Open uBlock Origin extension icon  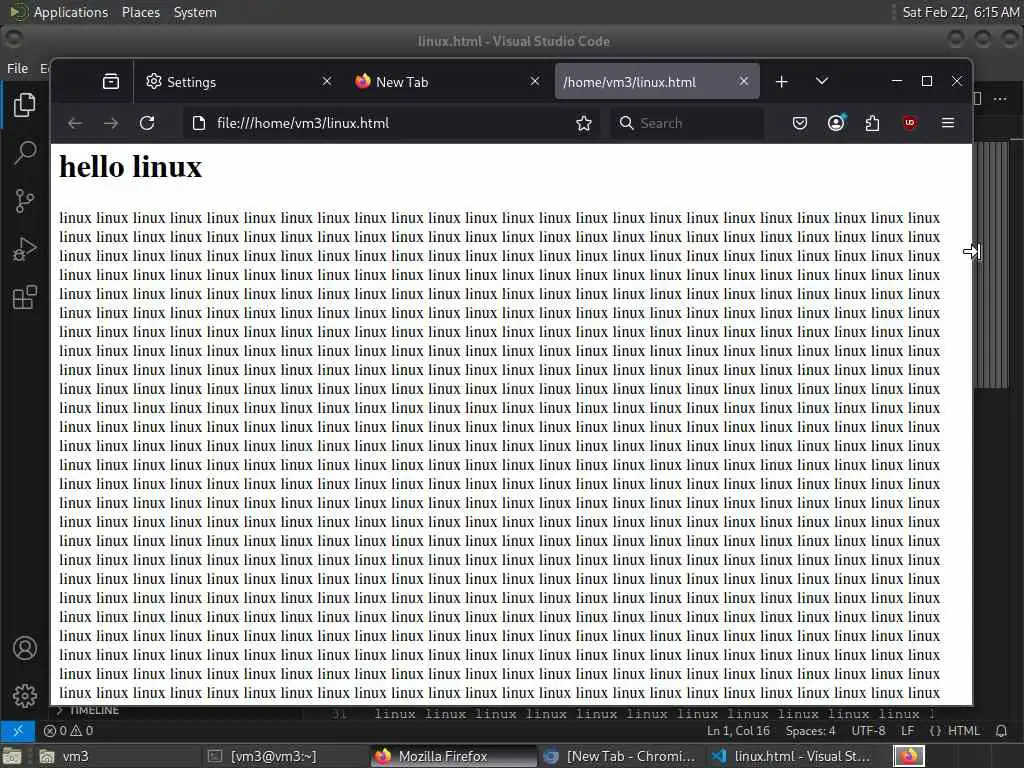tap(910, 123)
